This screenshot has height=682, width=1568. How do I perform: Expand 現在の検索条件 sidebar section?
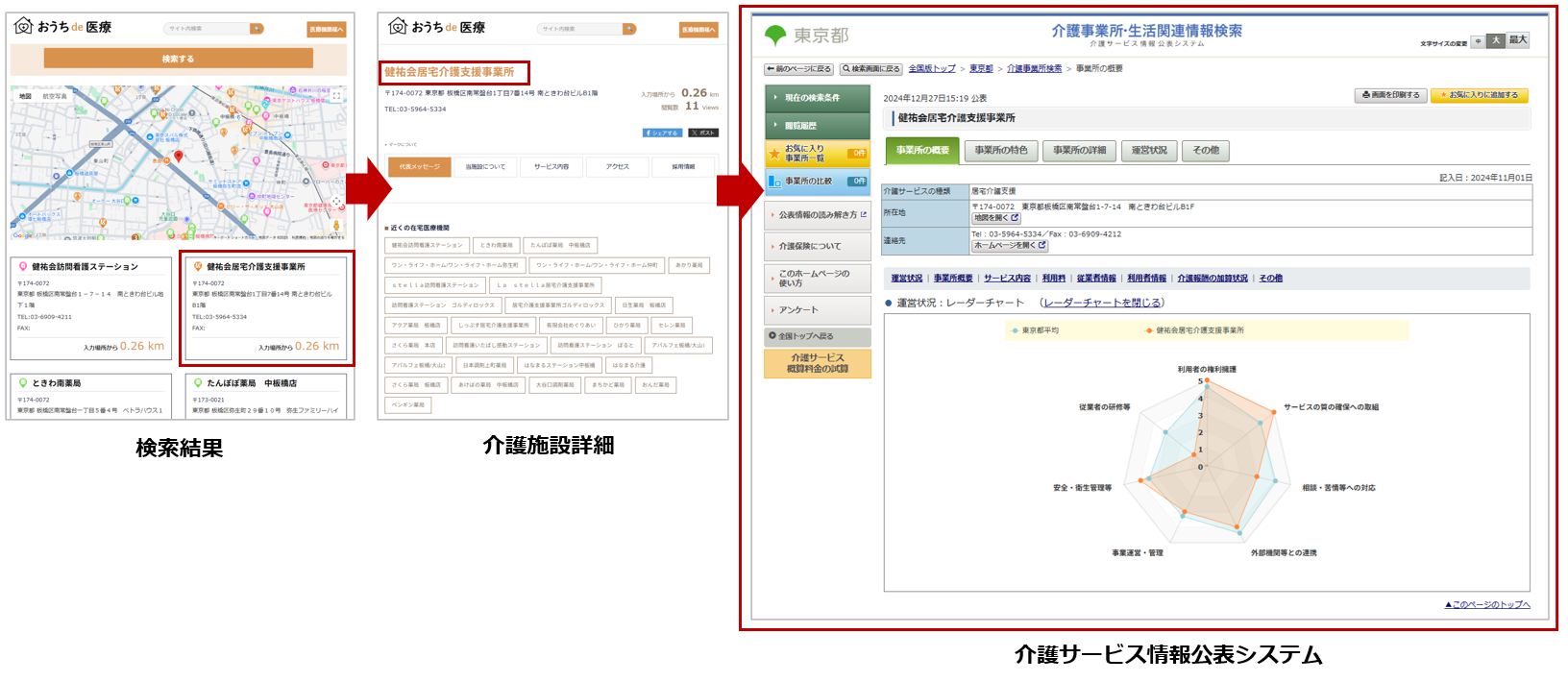click(818, 98)
